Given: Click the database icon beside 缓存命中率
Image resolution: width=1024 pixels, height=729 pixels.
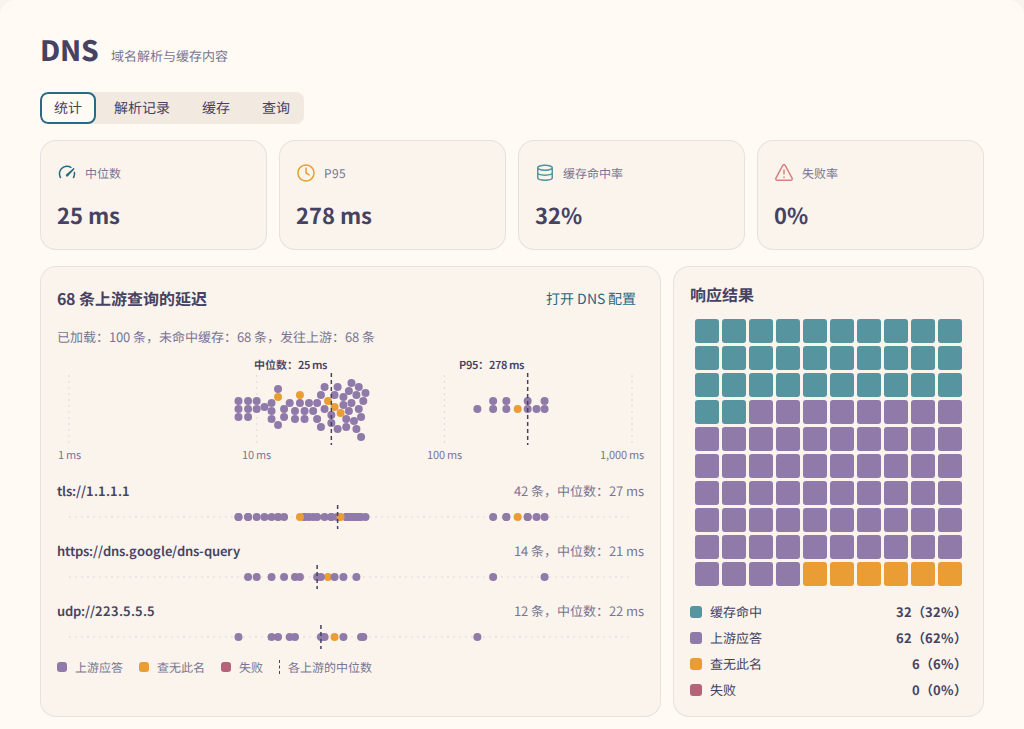Looking at the screenshot, I should coord(545,173).
